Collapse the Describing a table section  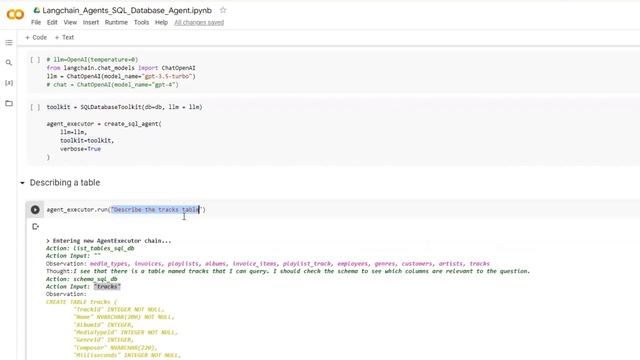tap(22, 183)
